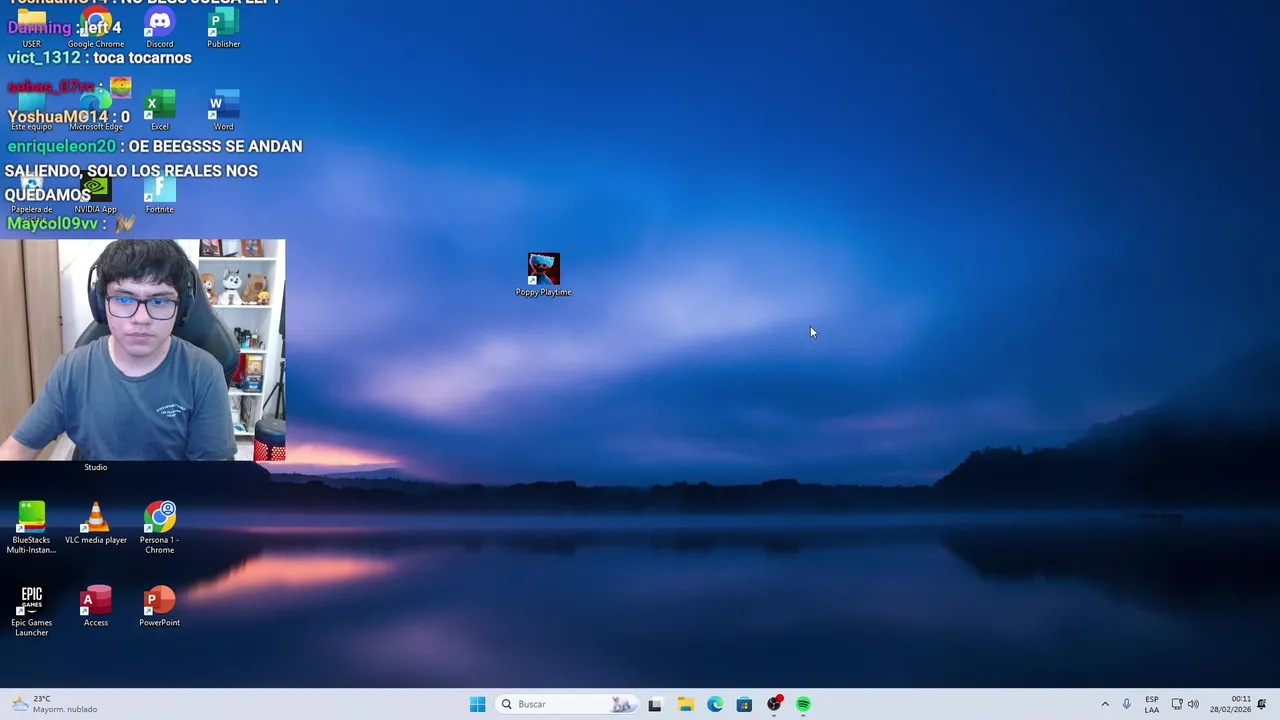Open the ESP LAA input language switcher
This screenshot has width=1280, height=720.
tap(1152, 704)
